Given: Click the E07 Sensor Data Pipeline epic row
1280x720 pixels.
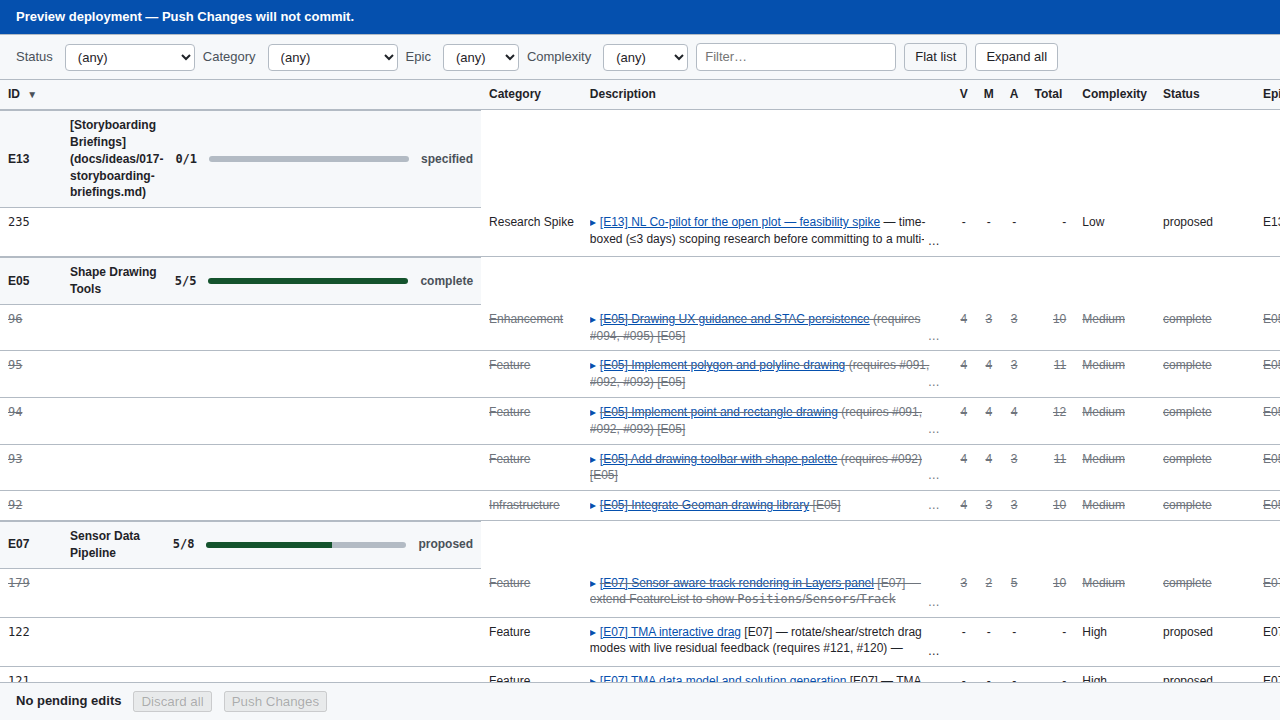Looking at the screenshot, I should tap(240, 544).
